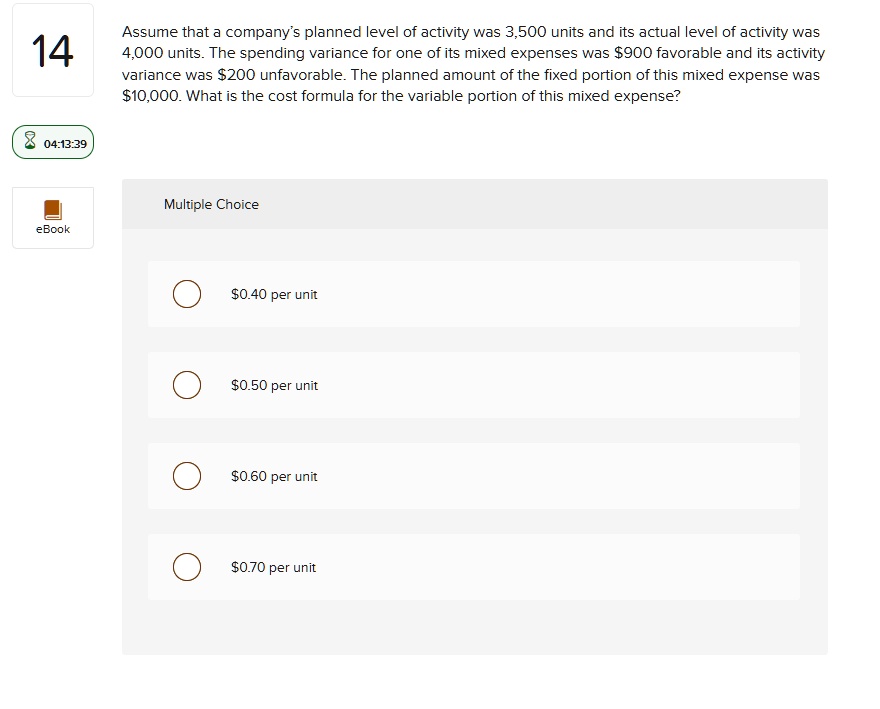
Task: Select the $0.50 per unit radio button
Action: tap(187, 385)
